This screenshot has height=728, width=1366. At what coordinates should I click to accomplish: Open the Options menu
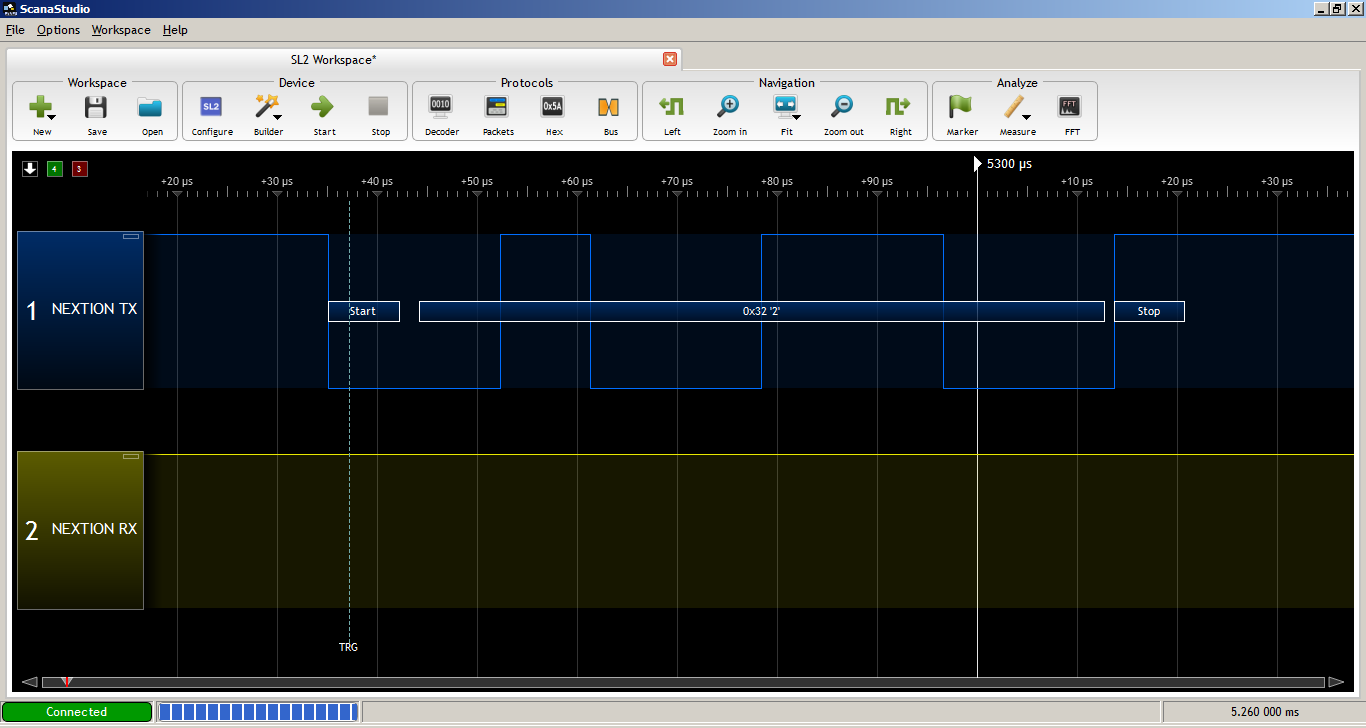(58, 30)
